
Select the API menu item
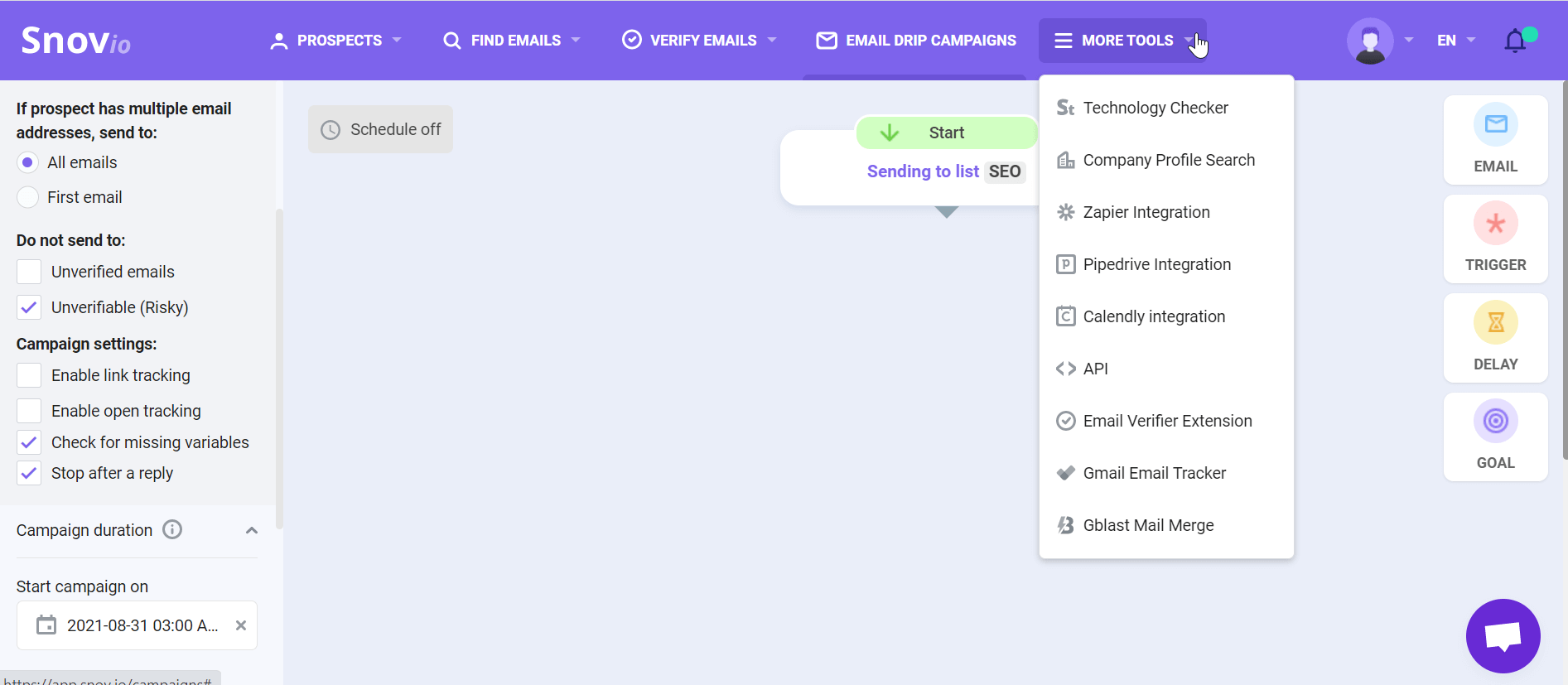pyautogui.click(x=1166, y=369)
